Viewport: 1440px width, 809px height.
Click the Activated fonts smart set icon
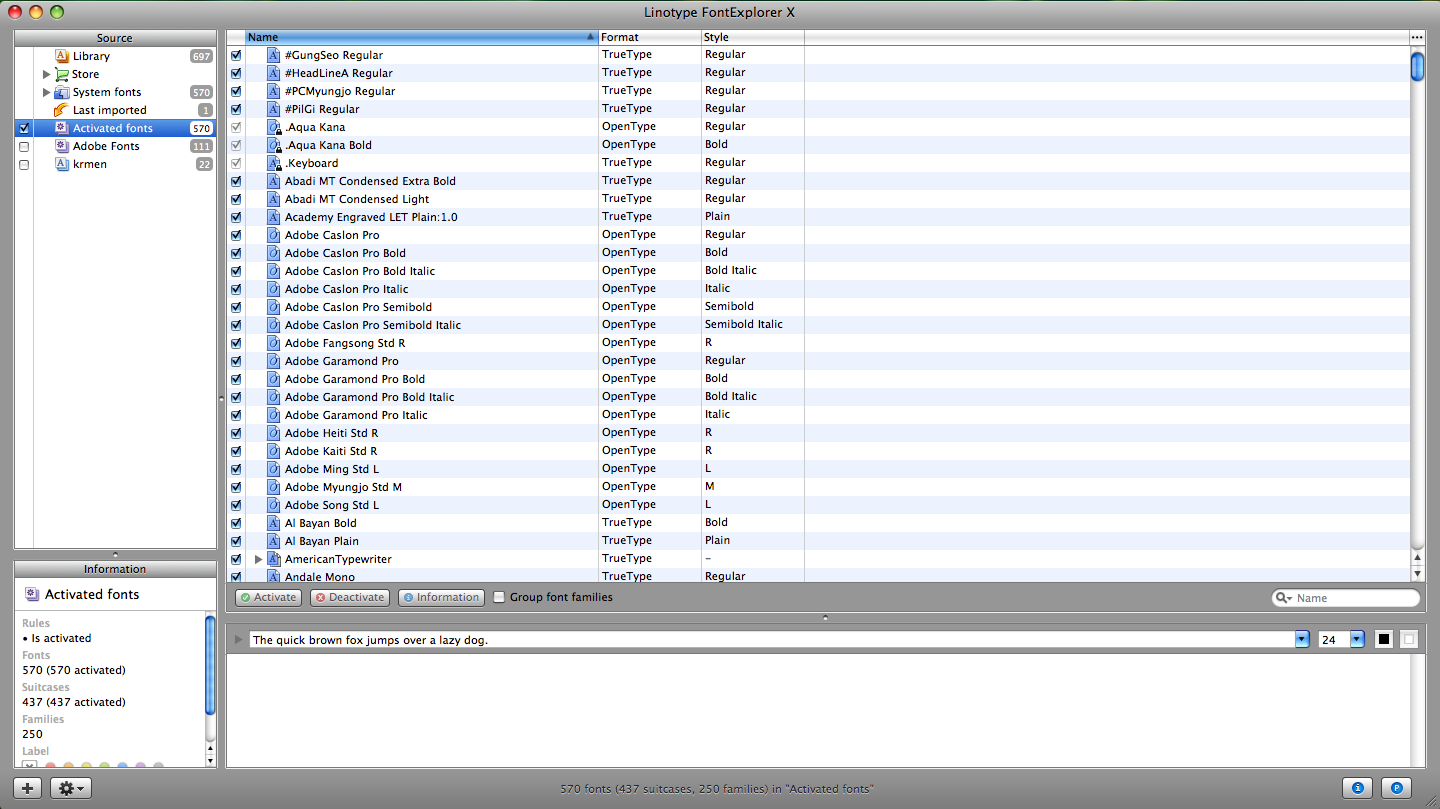pyautogui.click(x=62, y=128)
